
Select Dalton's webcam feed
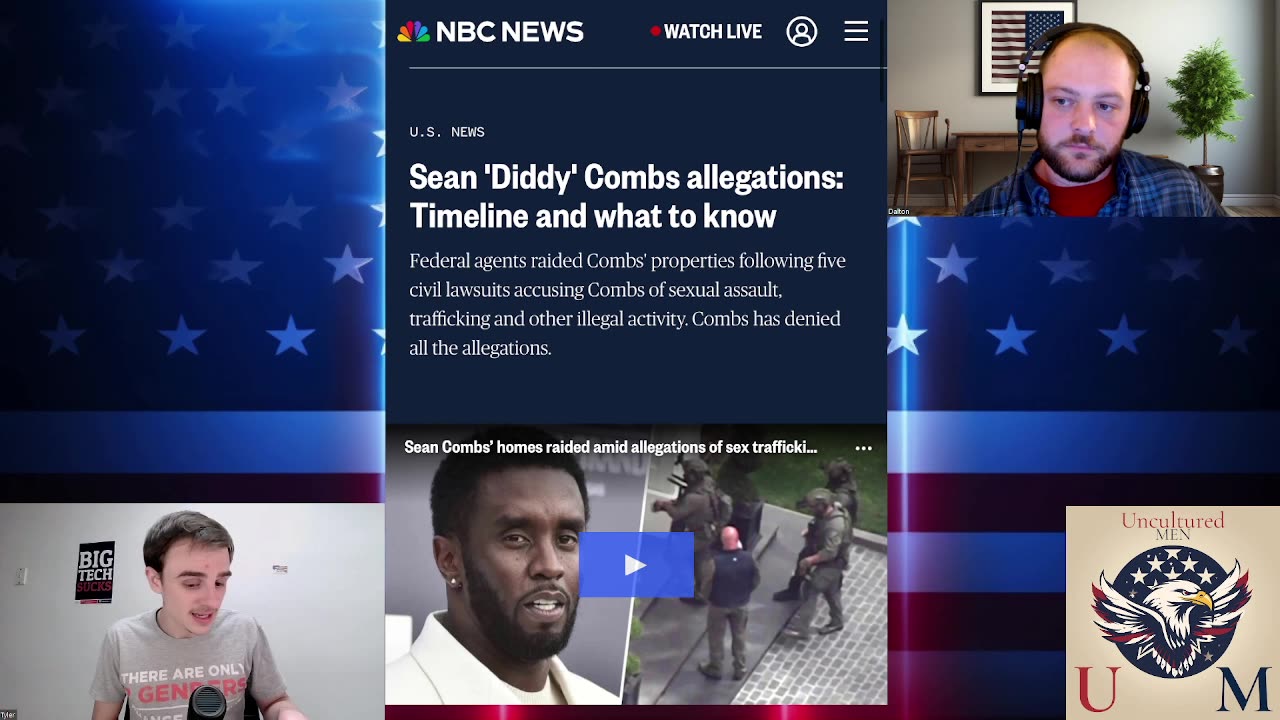[x=1083, y=108]
